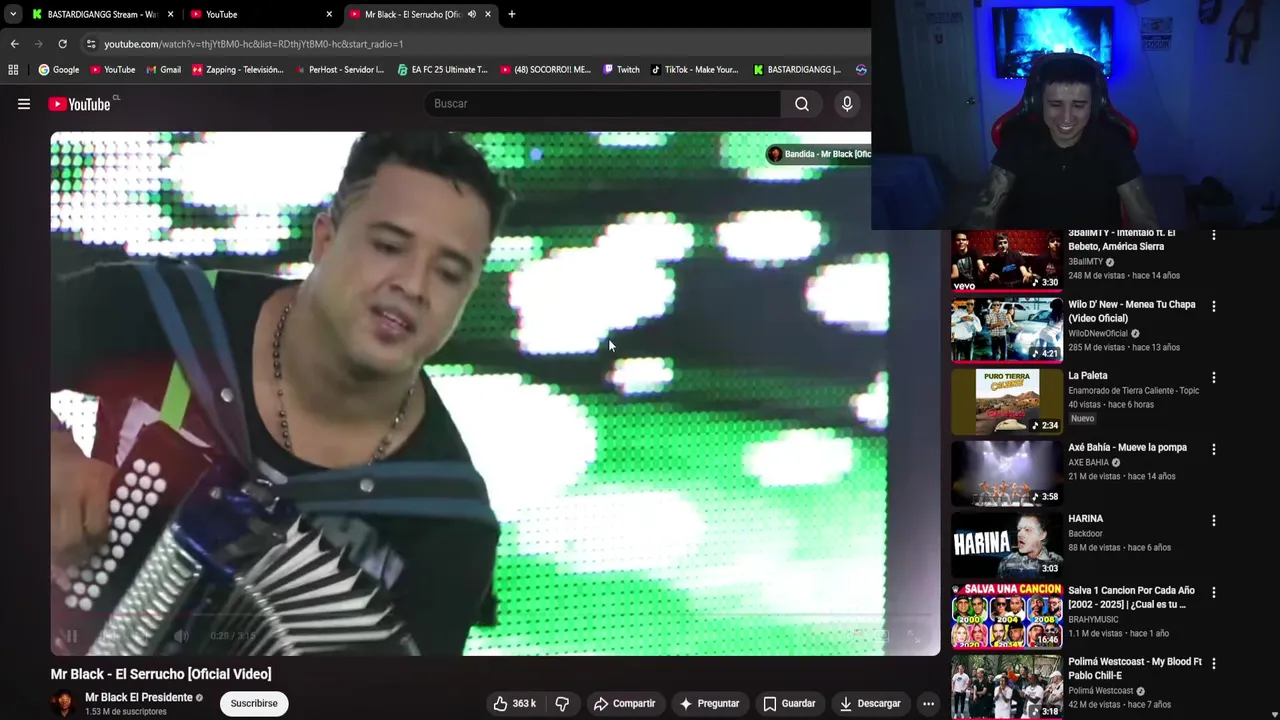Open Mr Black El Presidente channel name link

139,698
